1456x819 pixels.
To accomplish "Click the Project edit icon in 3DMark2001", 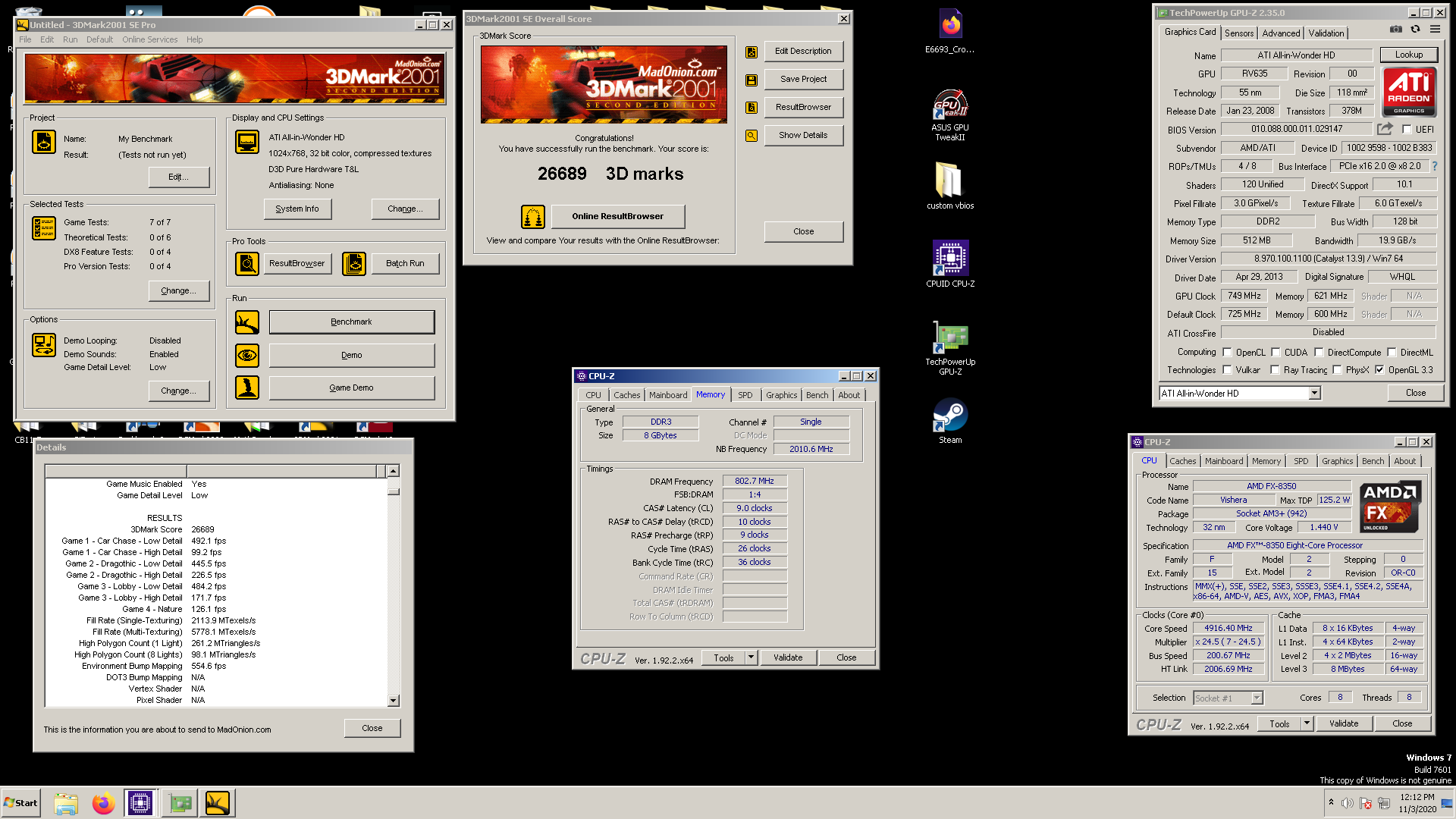I will [44, 142].
